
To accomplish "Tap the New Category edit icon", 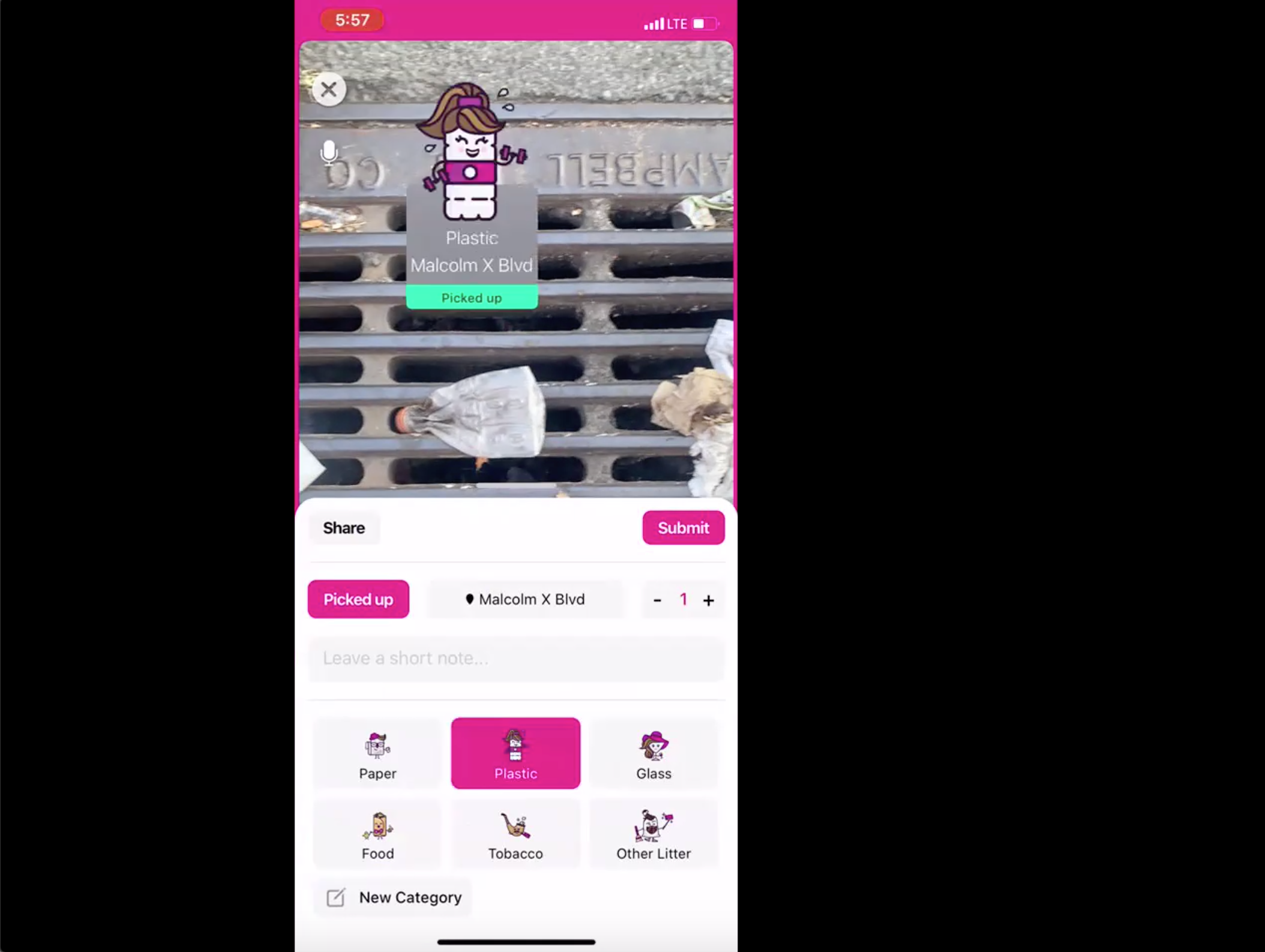I will point(335,897).
